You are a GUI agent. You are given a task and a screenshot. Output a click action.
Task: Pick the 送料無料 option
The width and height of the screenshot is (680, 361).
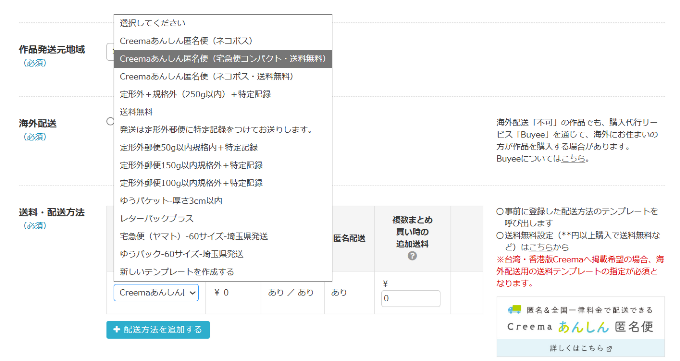[223, 112]
